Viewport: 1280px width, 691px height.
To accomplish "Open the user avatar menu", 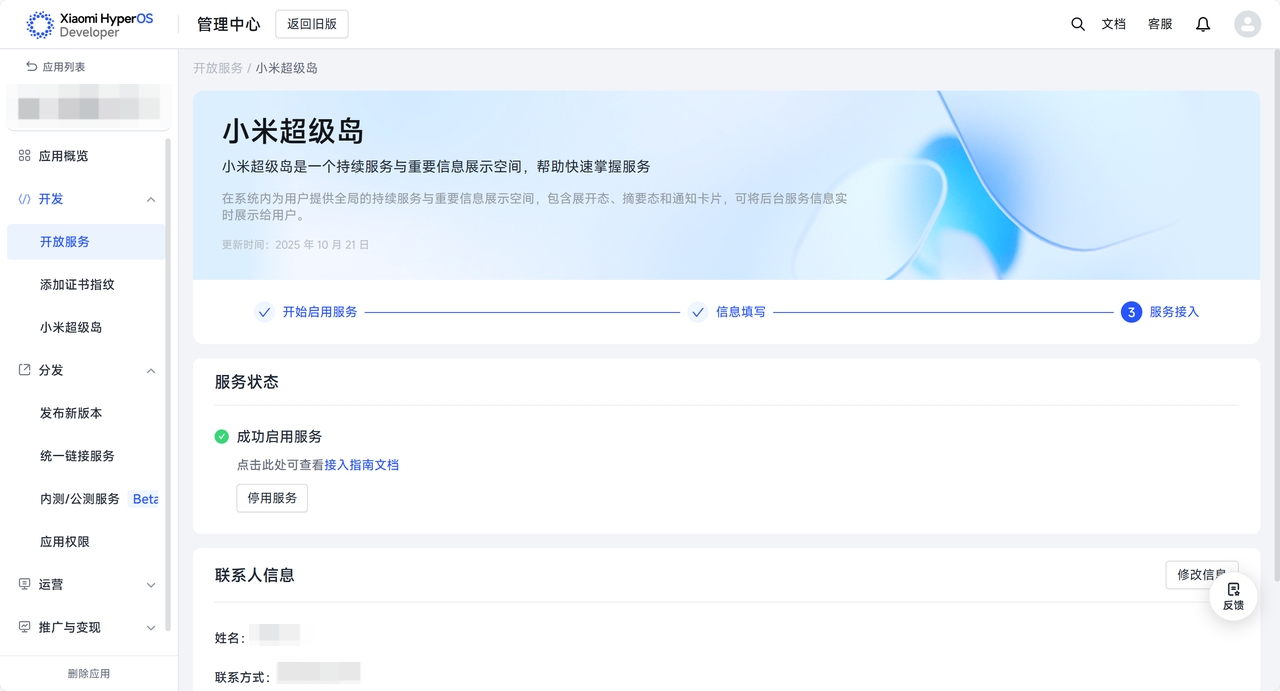I will pyautogui.click(x=1247, y=24).
